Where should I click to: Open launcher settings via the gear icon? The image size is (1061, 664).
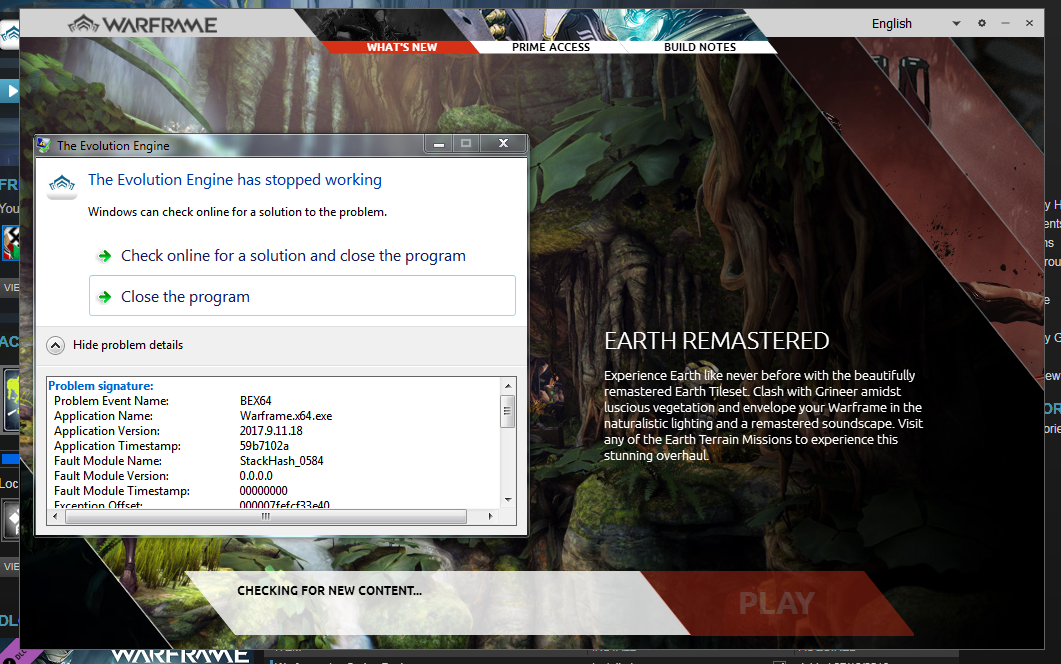(x=981, y=23)
